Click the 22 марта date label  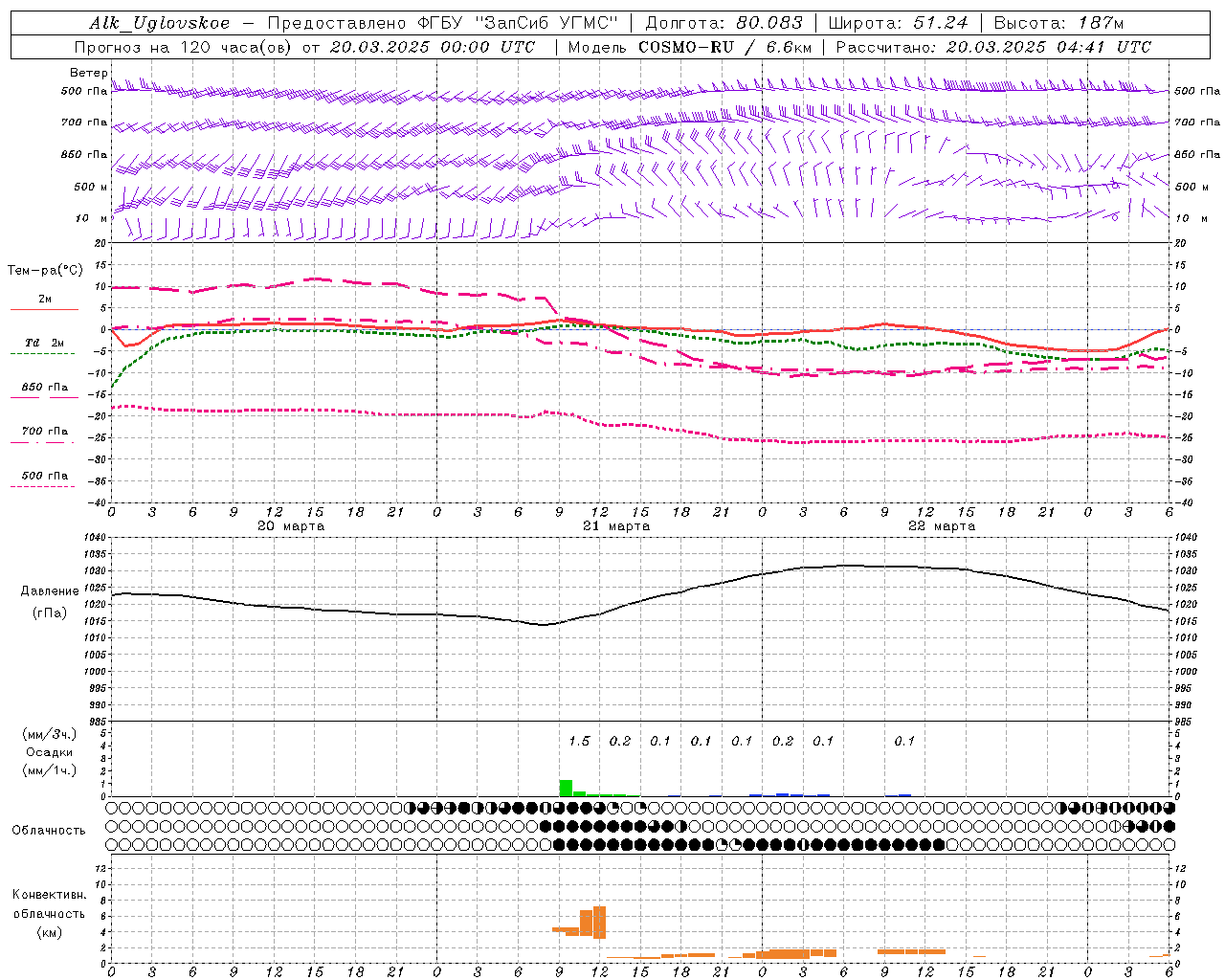coord(942,526)
